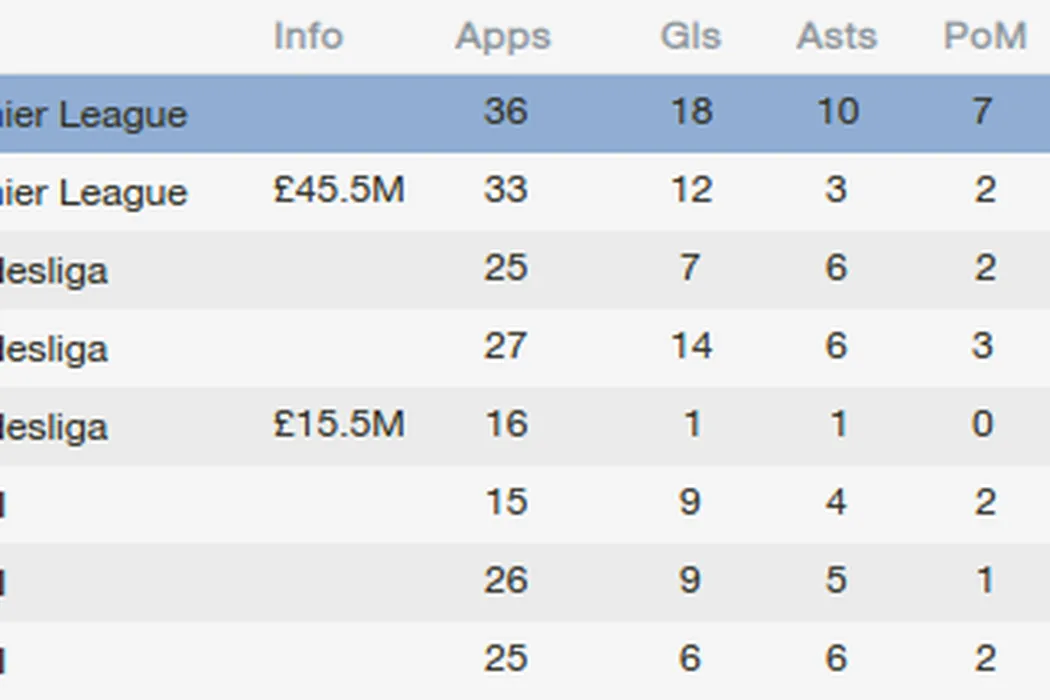This screenshot has width=1050, height=700.
Task: Click the £15.5M transfer info value
Action: [338, 424]
